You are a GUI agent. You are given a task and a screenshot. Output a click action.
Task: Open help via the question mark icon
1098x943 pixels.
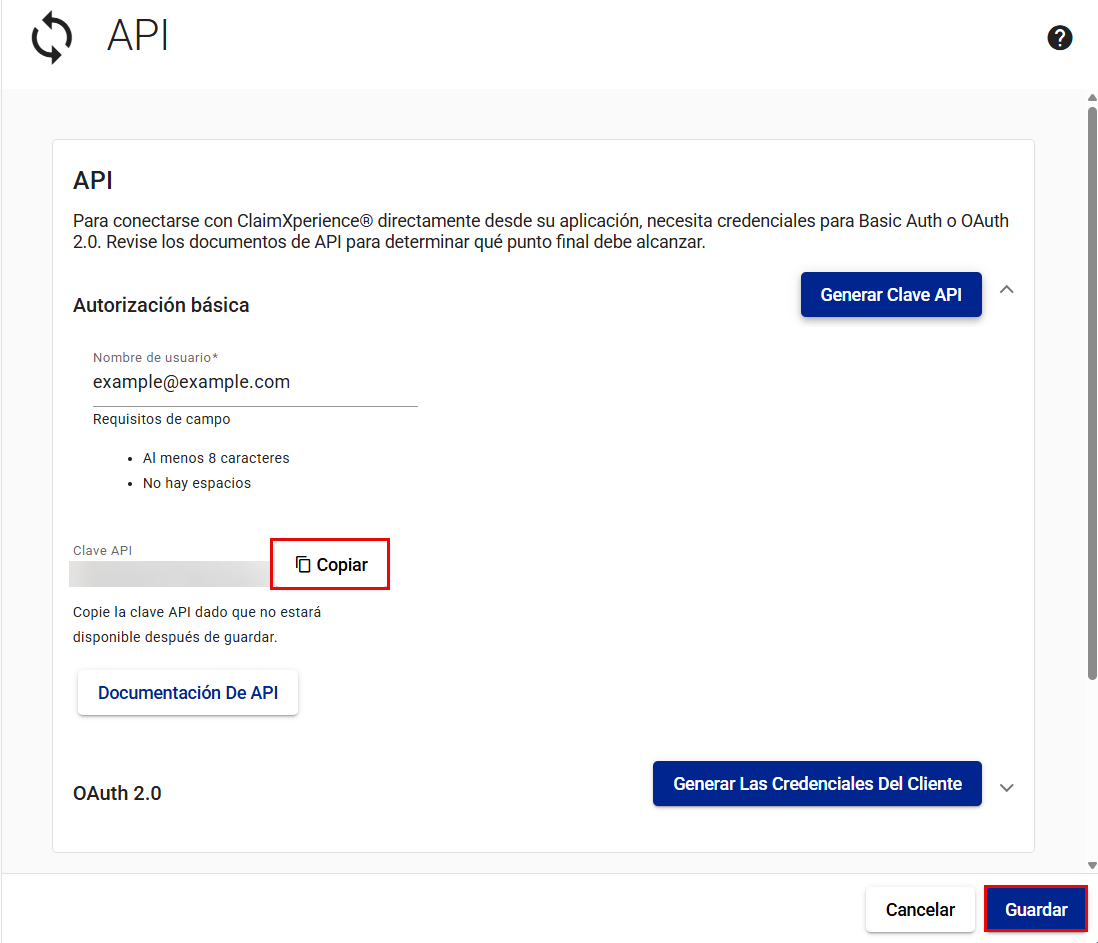1060,38
